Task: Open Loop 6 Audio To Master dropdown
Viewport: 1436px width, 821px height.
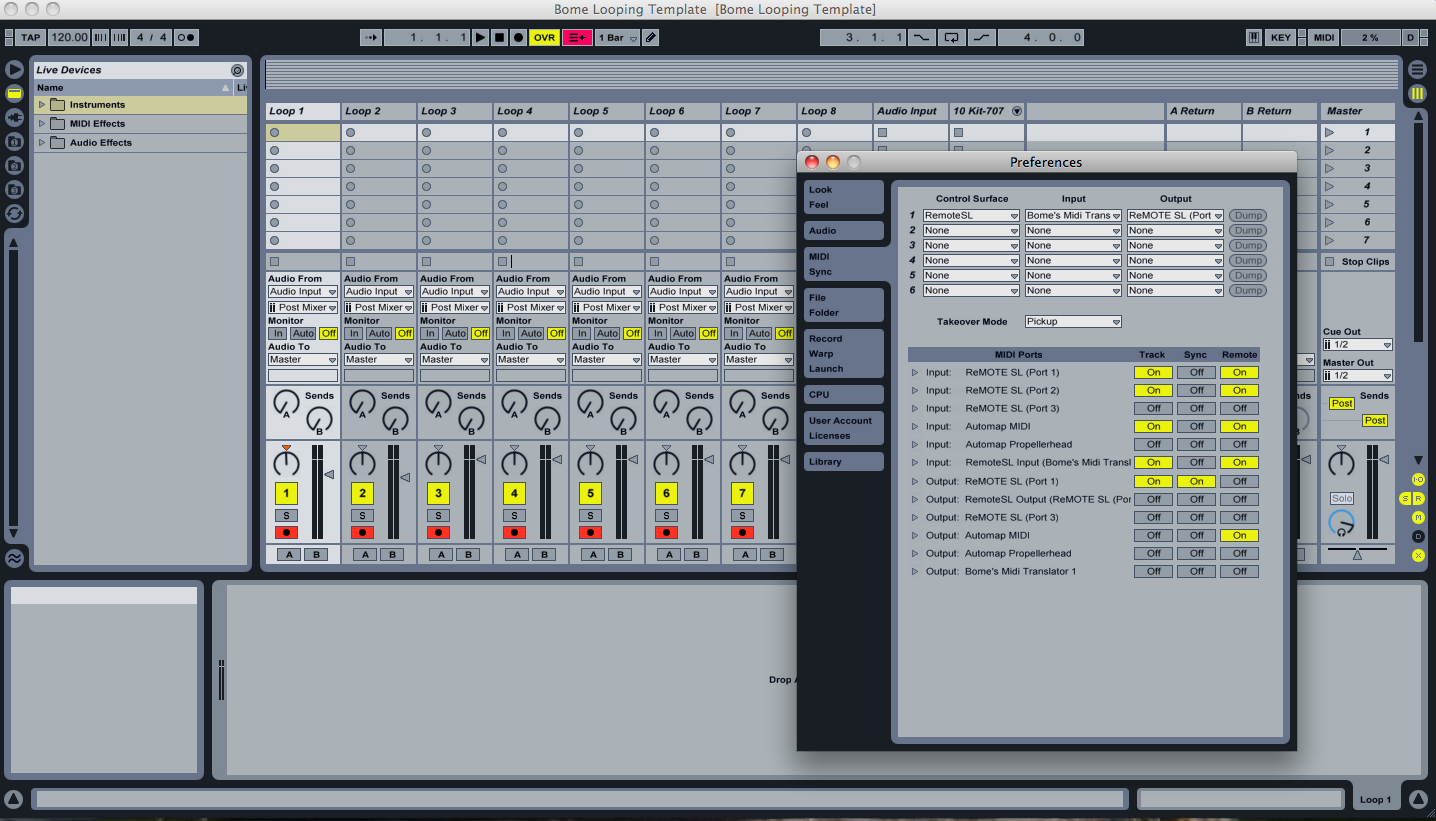Action: [x=683, y=359]
